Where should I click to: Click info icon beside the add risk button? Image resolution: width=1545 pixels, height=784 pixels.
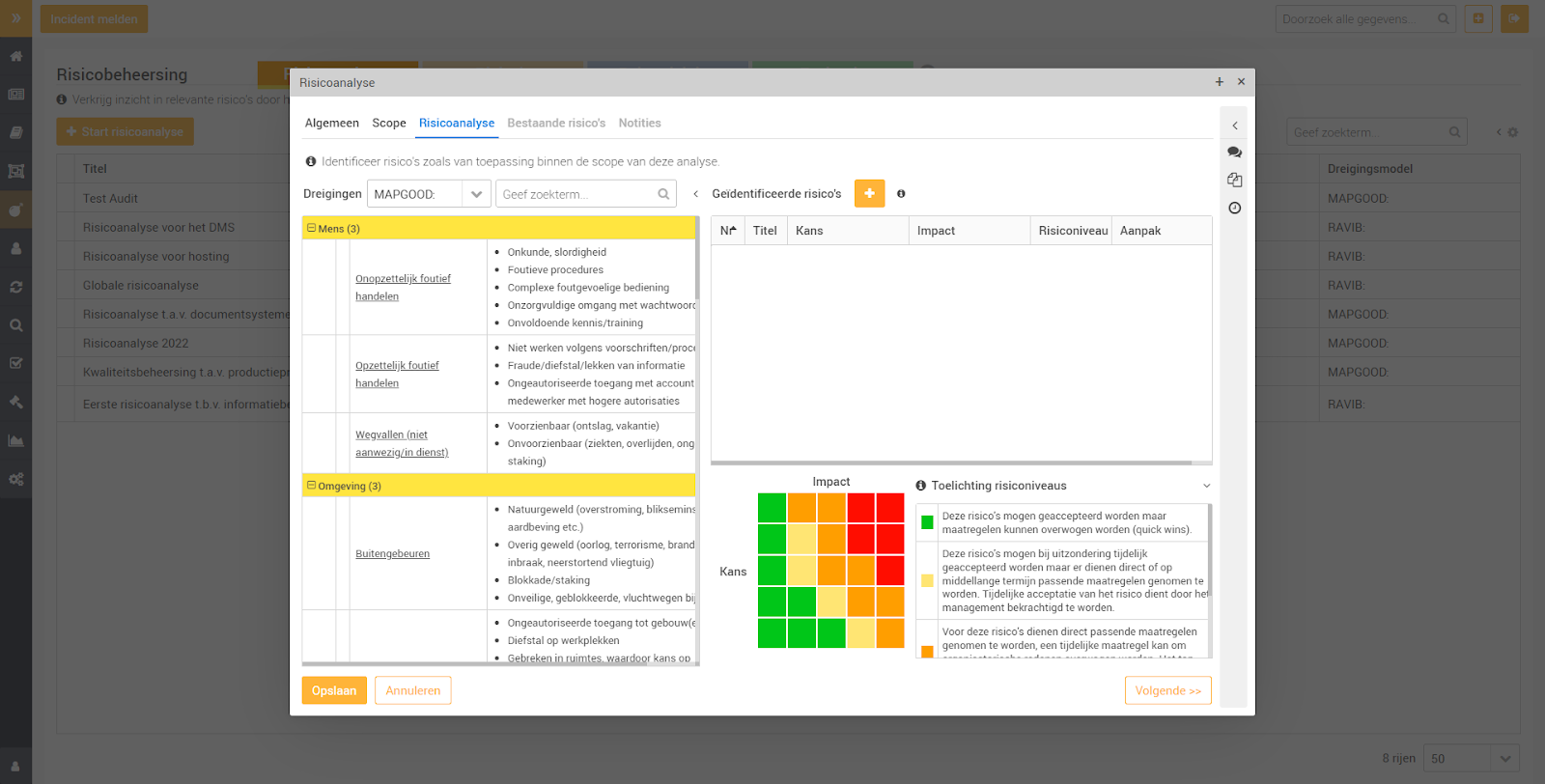tap(901, 194)
